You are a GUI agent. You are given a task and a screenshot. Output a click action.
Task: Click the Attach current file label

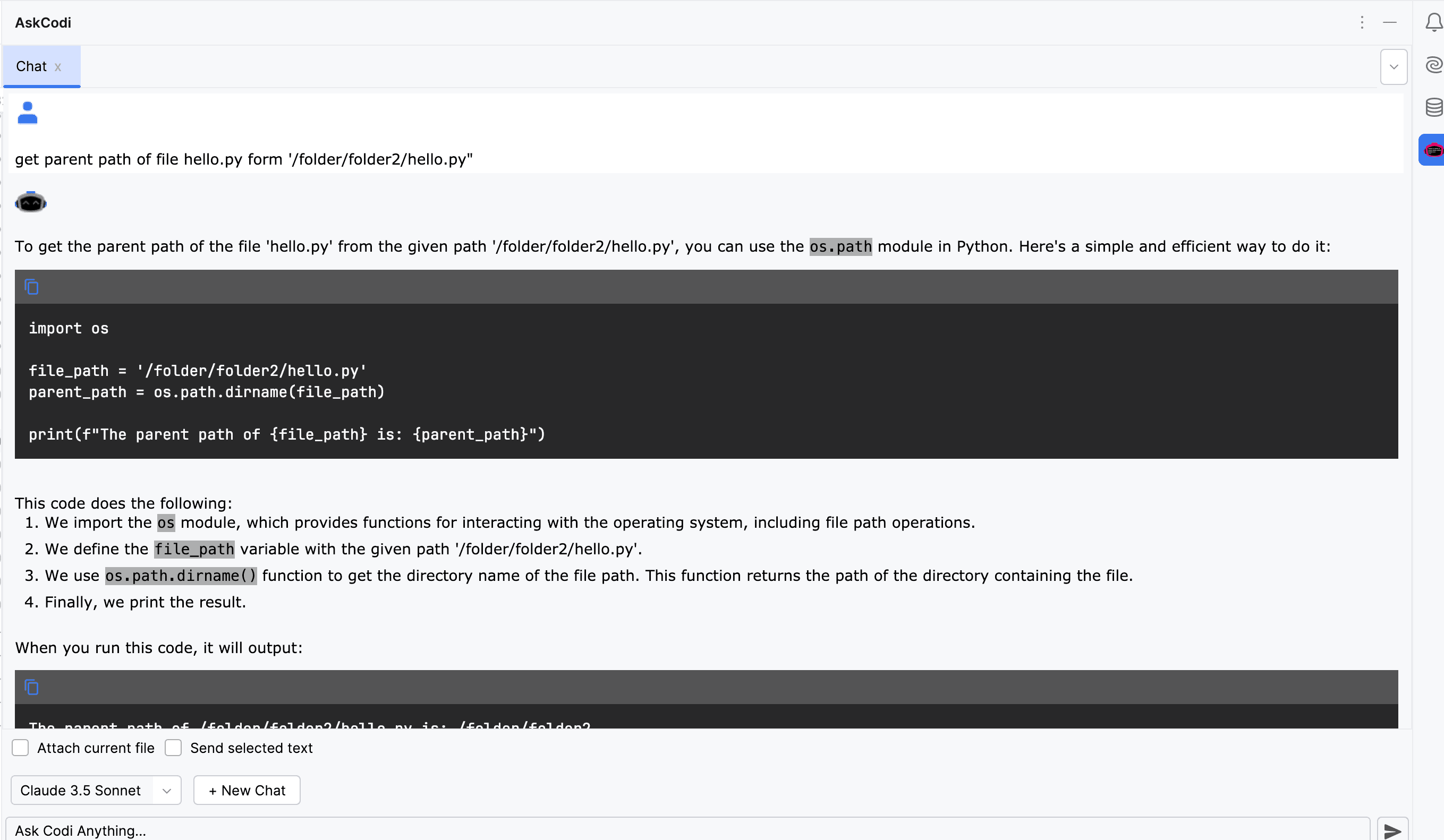point(96,748)
